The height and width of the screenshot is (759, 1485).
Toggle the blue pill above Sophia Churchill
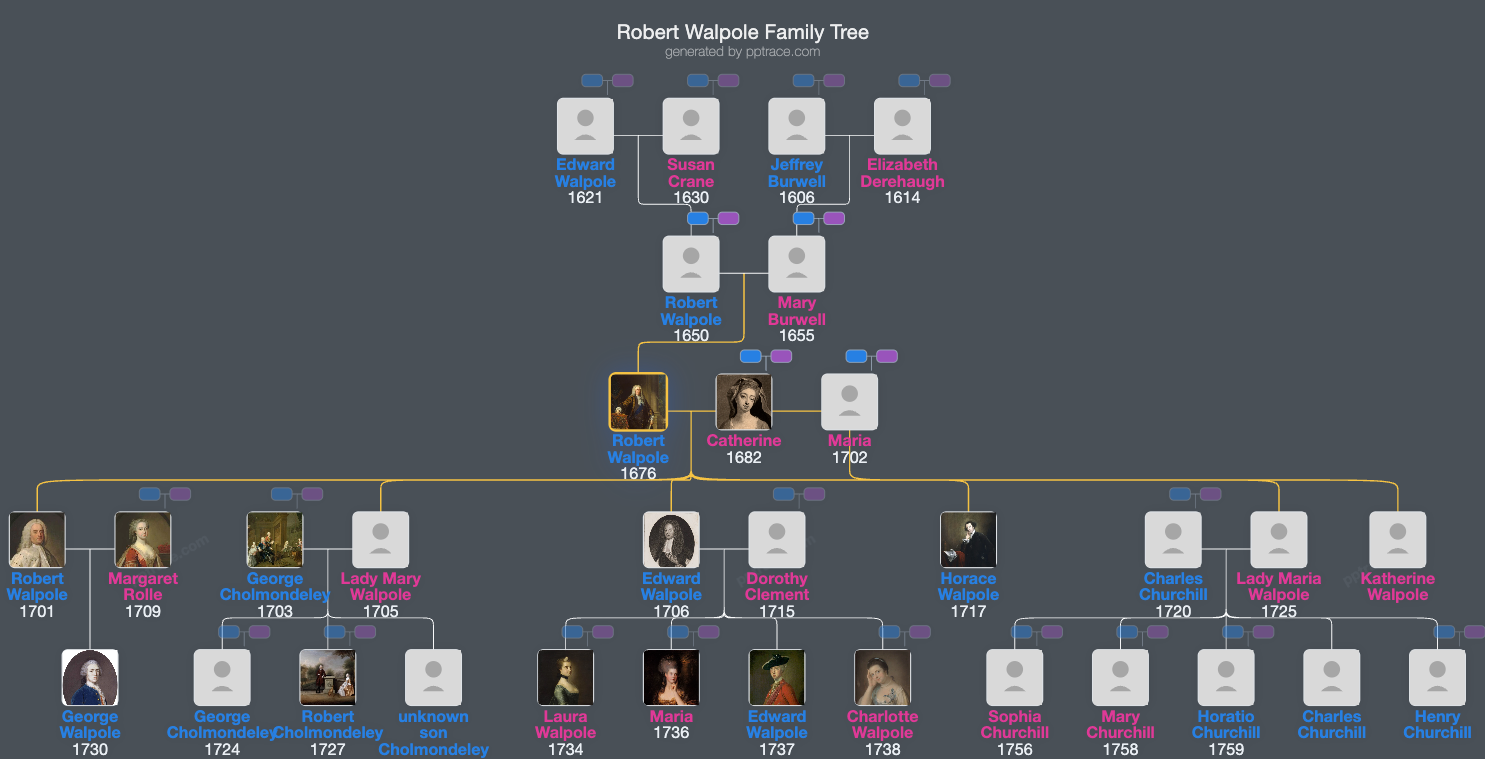1020,631
